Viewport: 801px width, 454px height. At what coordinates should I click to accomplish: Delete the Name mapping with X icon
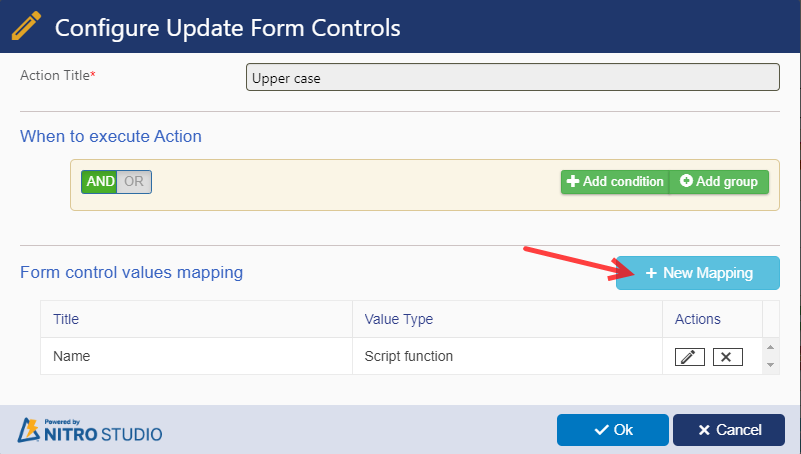click(727, 357)
